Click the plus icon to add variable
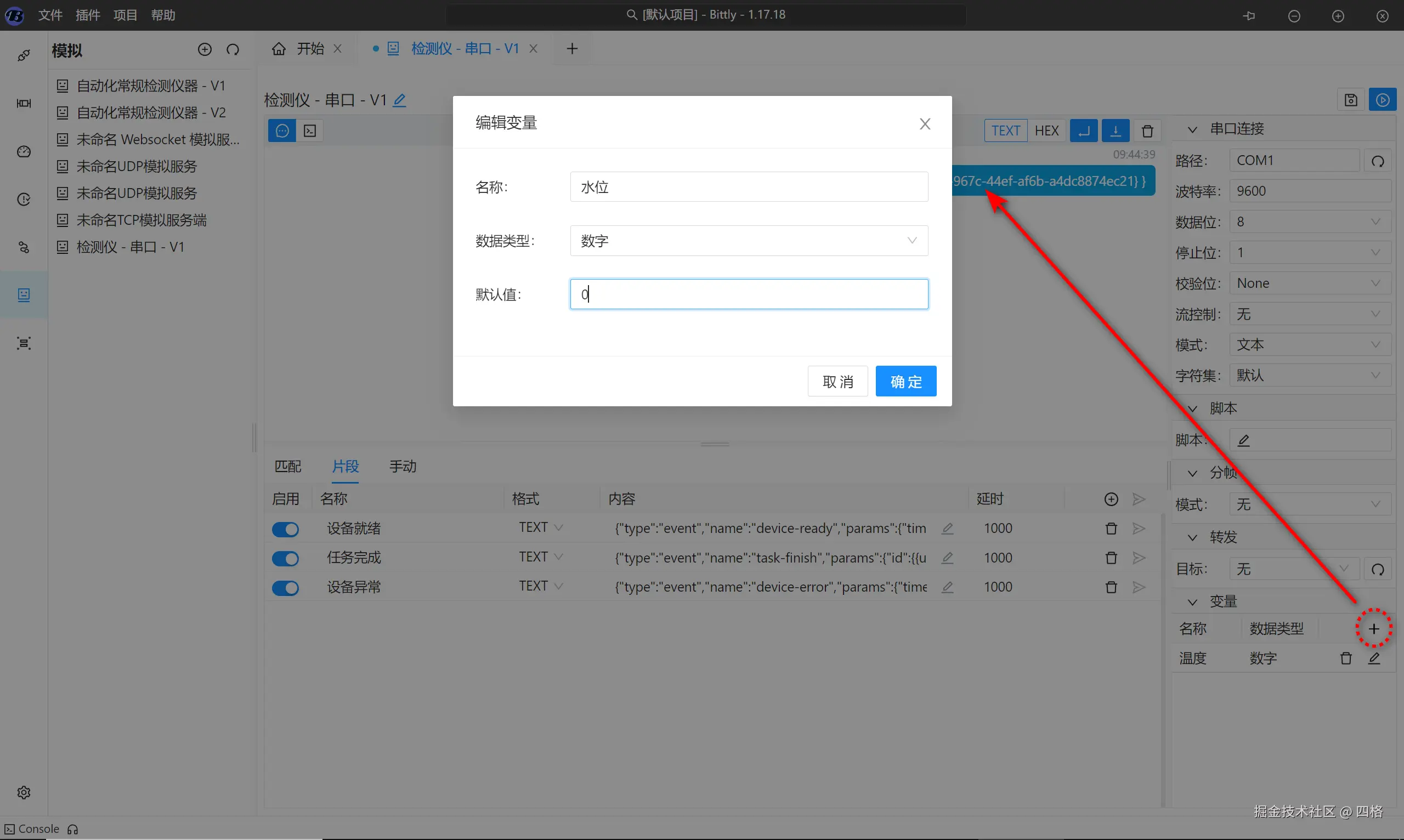Image resolution: width=1404 pixels, height=840 pixels. 1373,628
